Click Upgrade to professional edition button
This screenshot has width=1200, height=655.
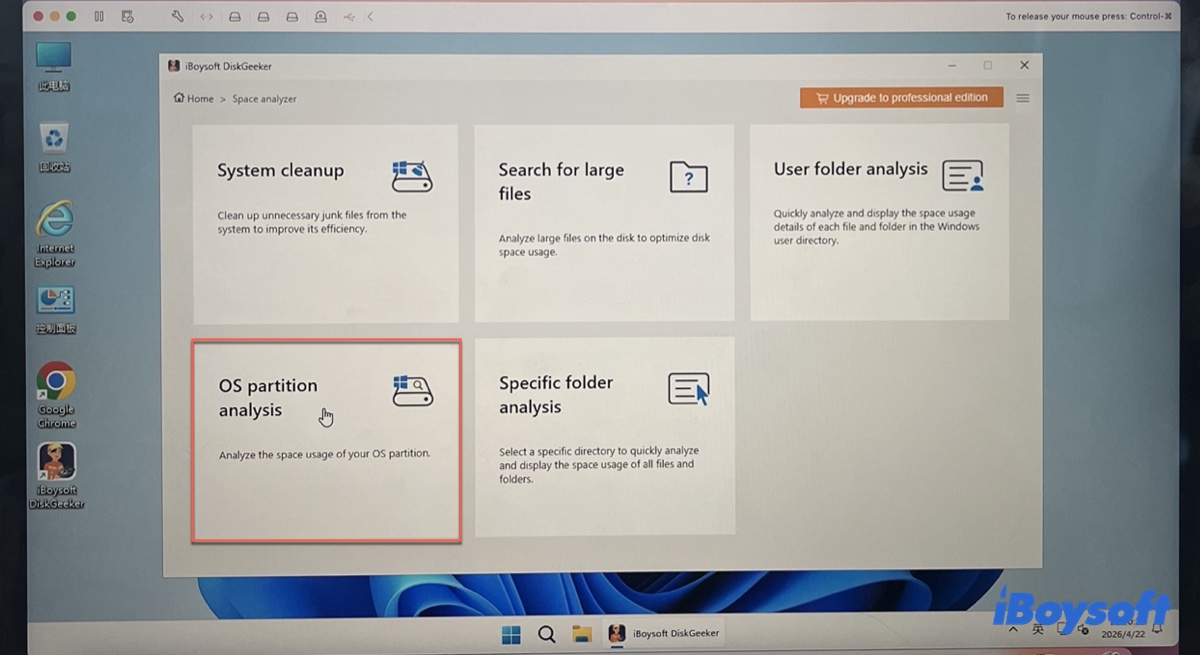click(x=901, y=98)
